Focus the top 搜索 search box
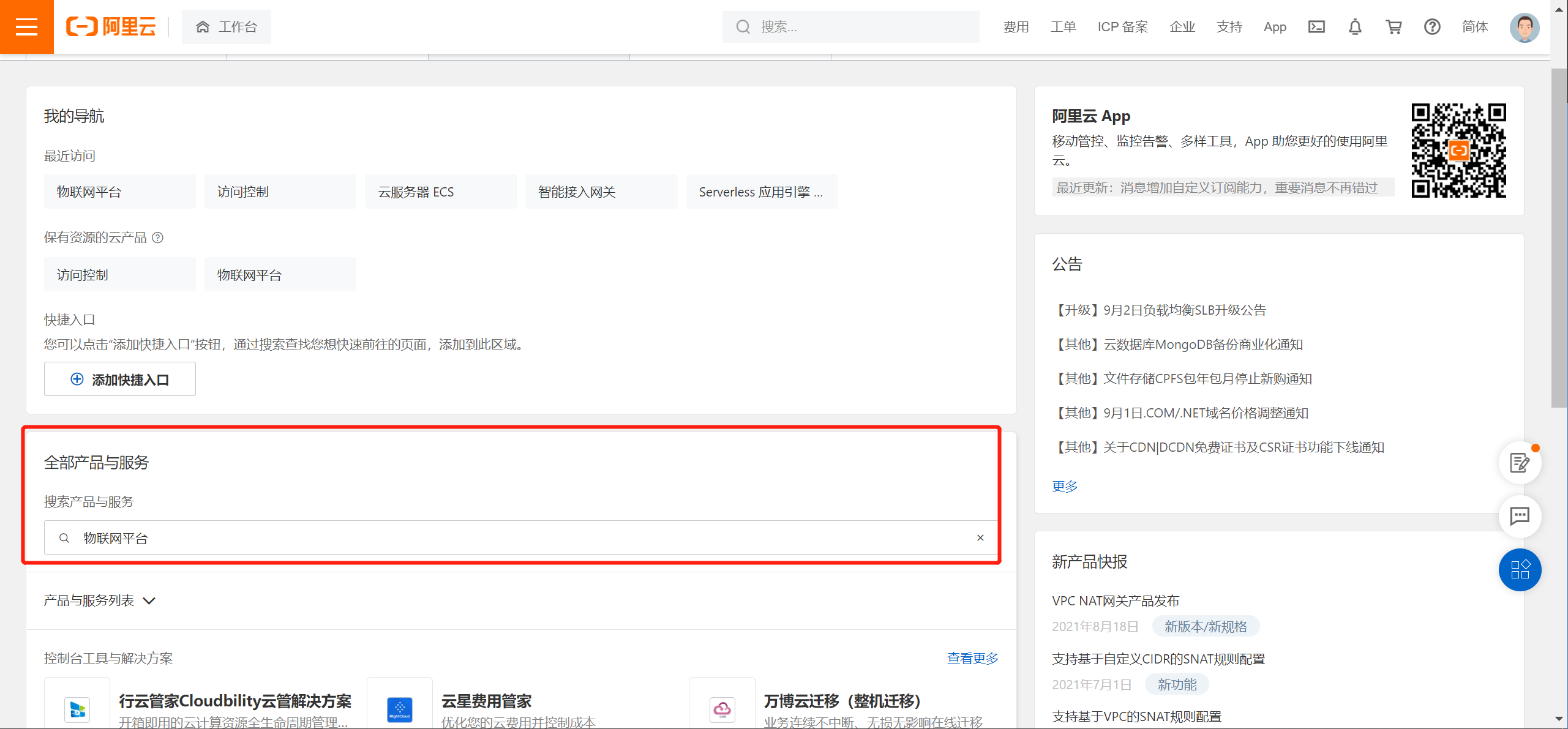 tap(850, 27)
